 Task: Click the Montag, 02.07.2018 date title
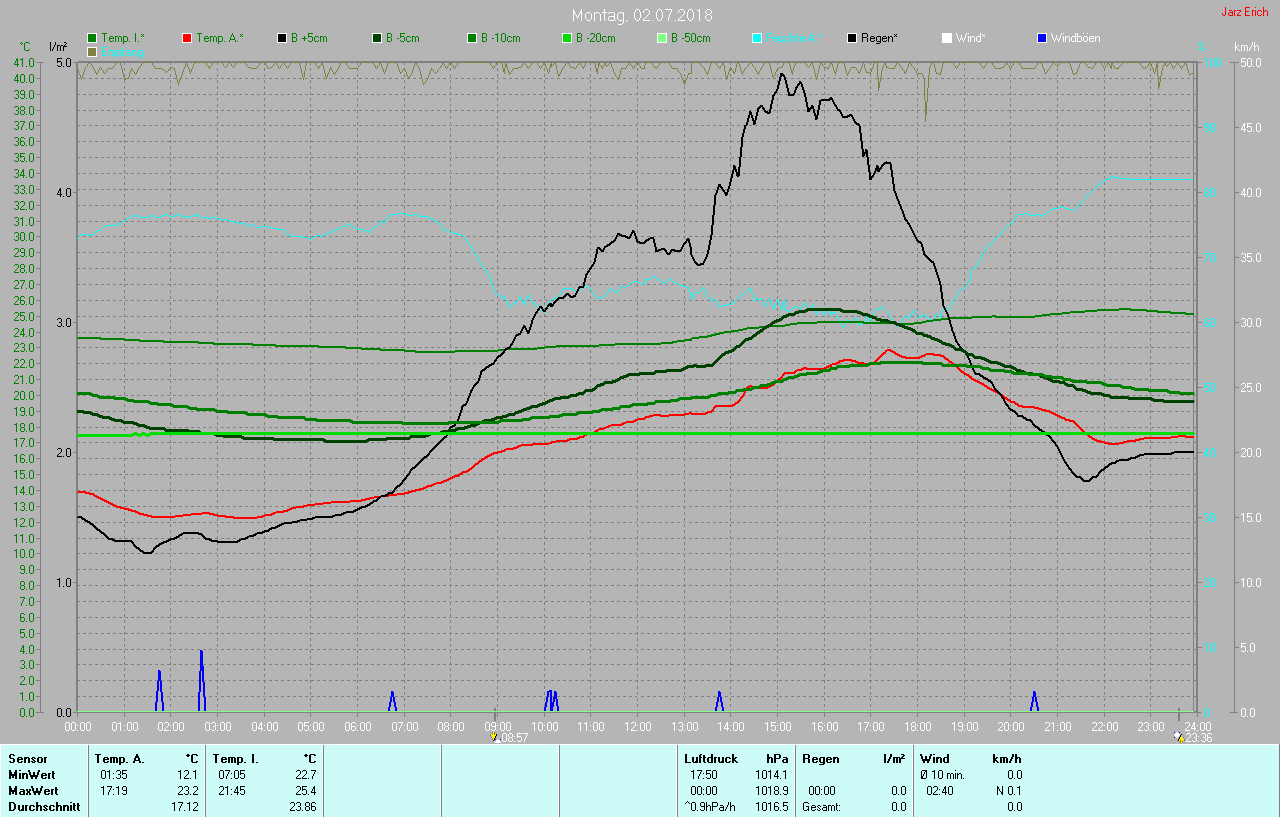pyautogui.click(x=642, y=15)
